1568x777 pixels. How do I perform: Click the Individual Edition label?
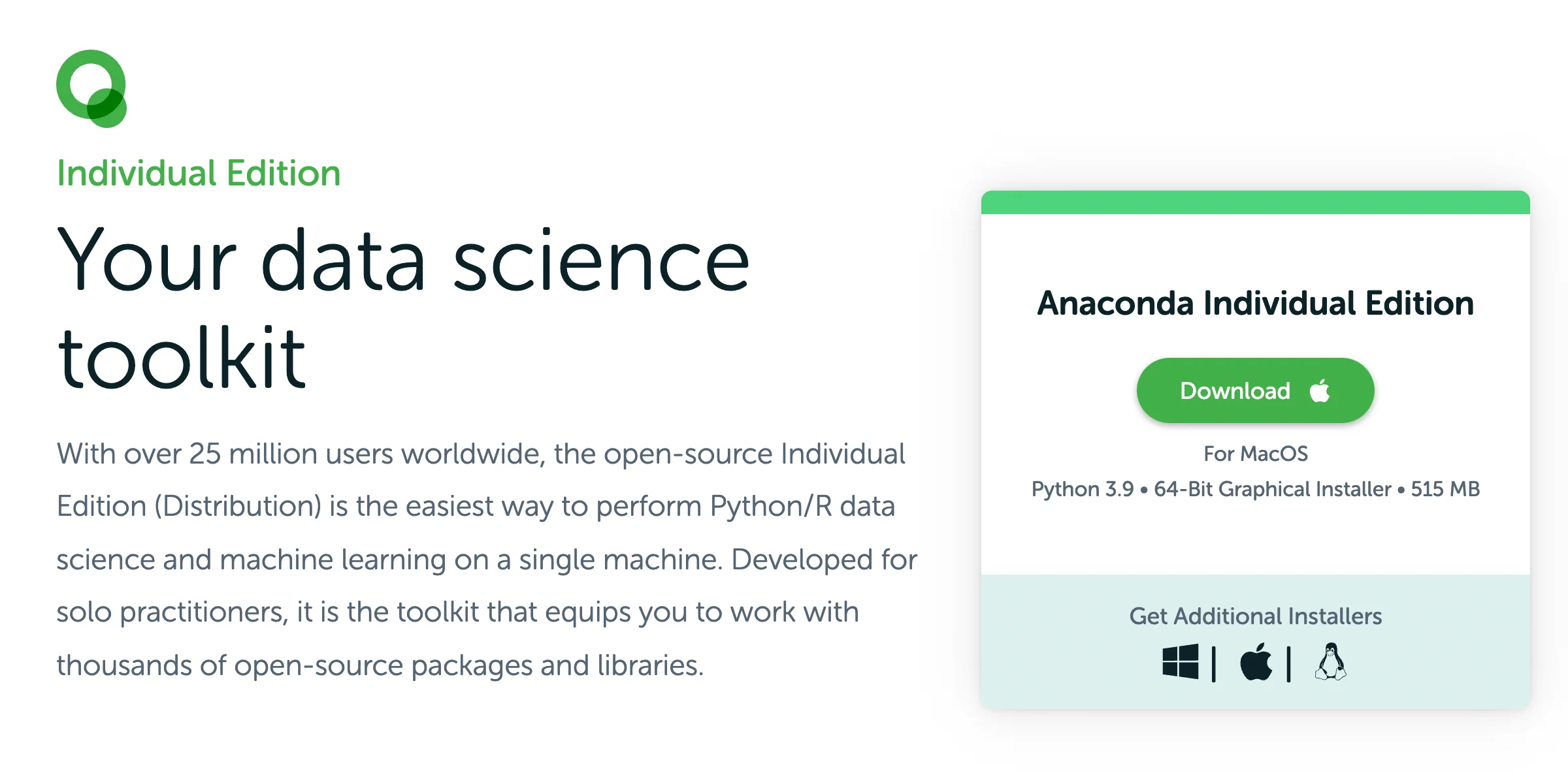(x=198, y=172)
